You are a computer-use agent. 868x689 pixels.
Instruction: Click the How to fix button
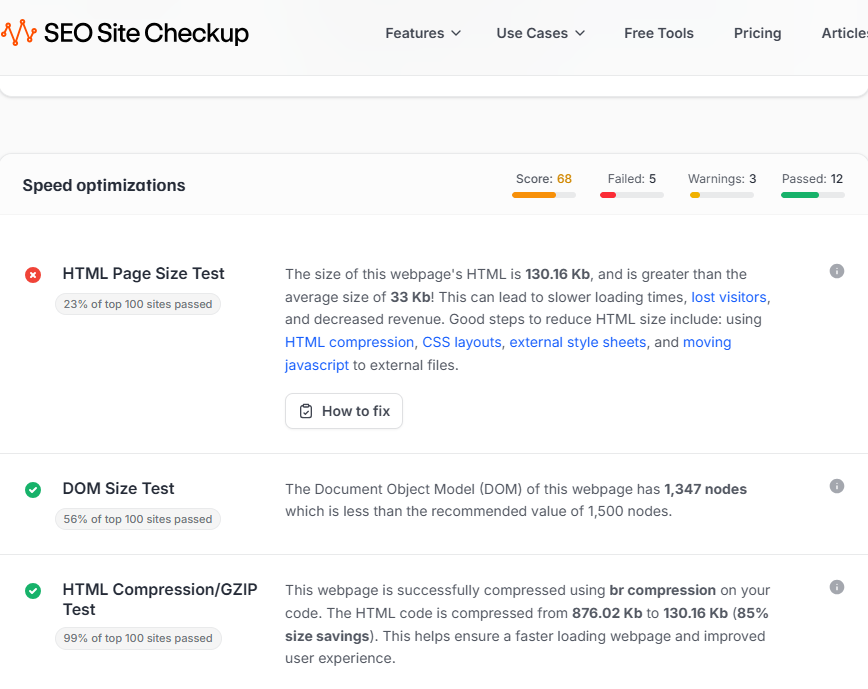pyautogui.click(x=344, y=411)
